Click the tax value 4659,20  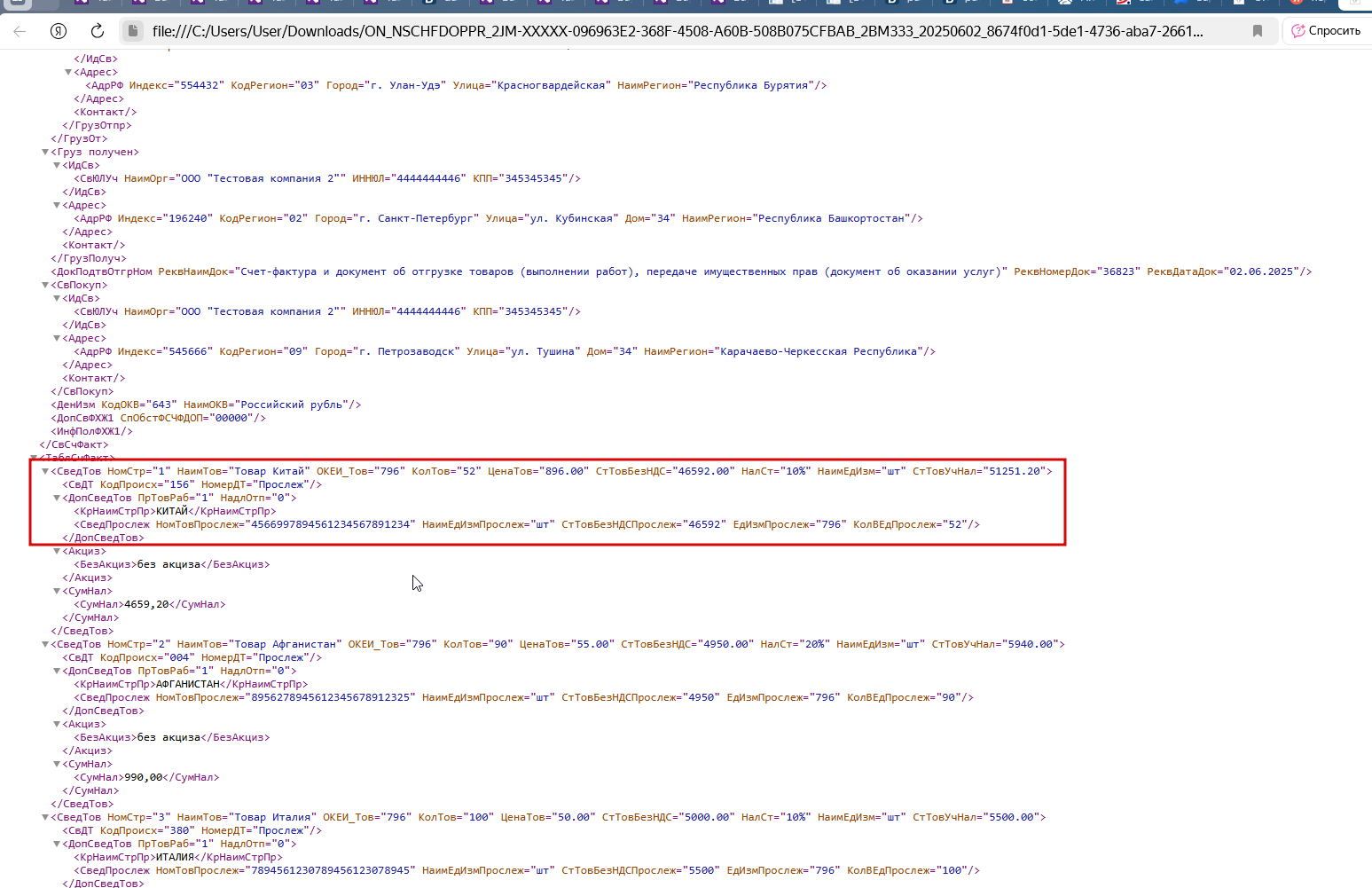click(x=146, y=605)
